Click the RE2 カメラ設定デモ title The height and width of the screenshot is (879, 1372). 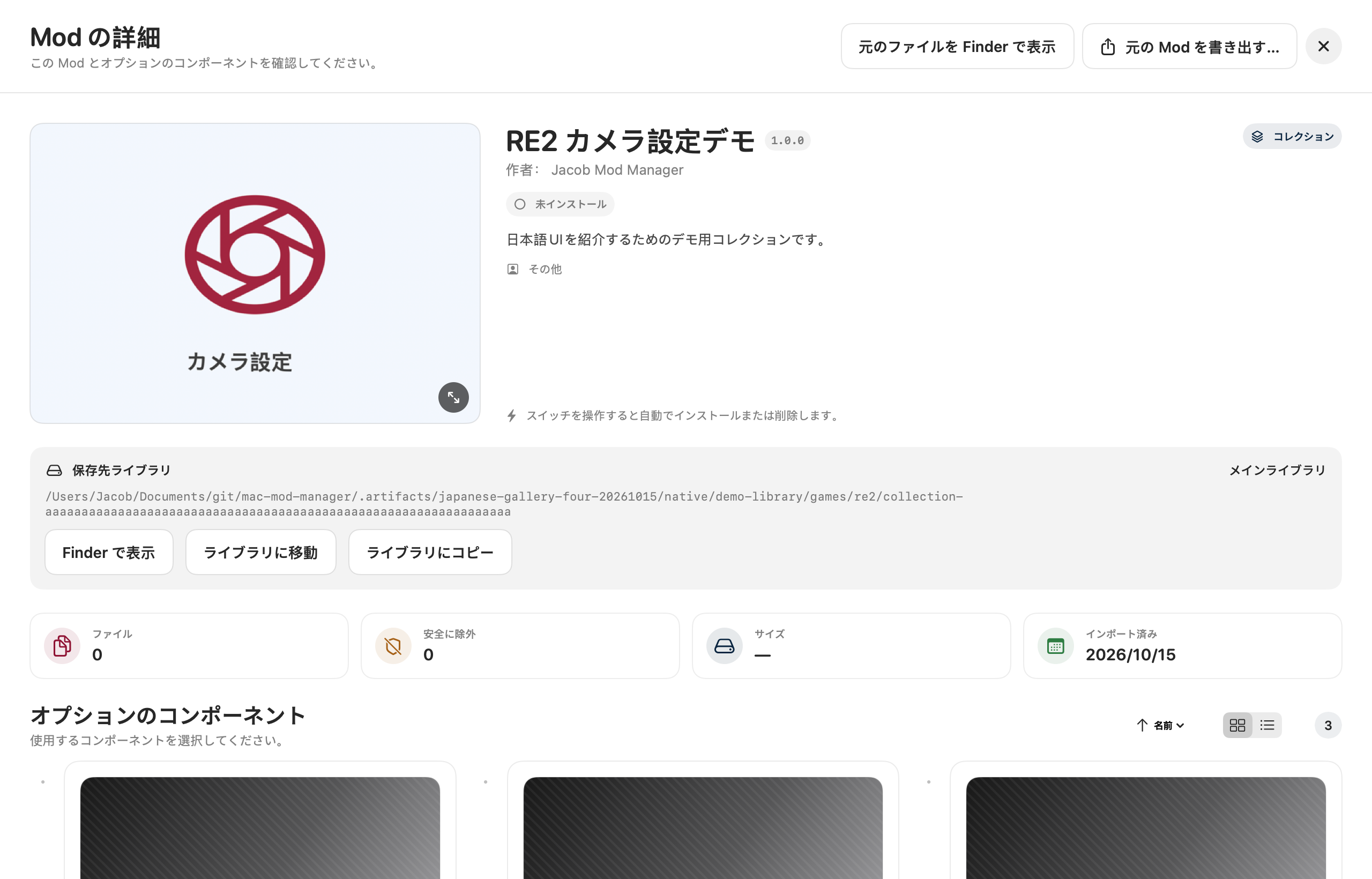(630, 141)
